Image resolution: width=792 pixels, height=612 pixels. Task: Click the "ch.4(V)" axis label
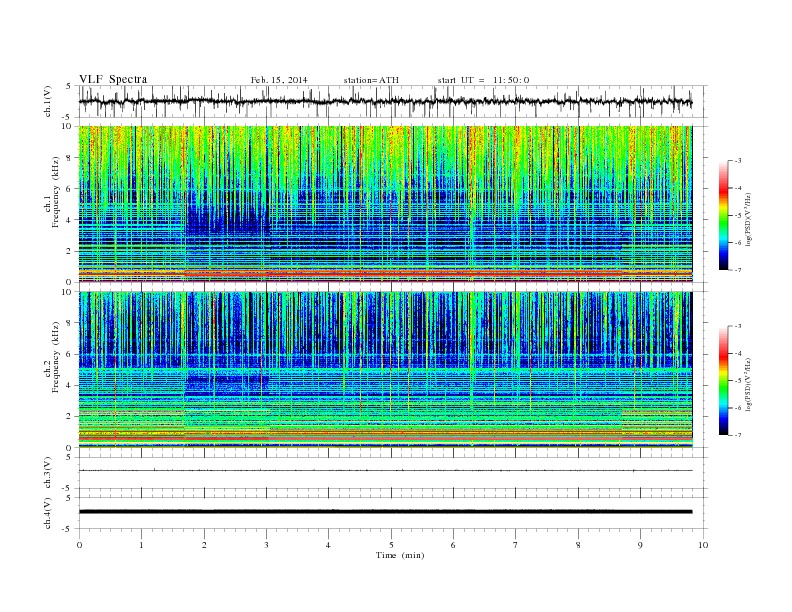48,513
